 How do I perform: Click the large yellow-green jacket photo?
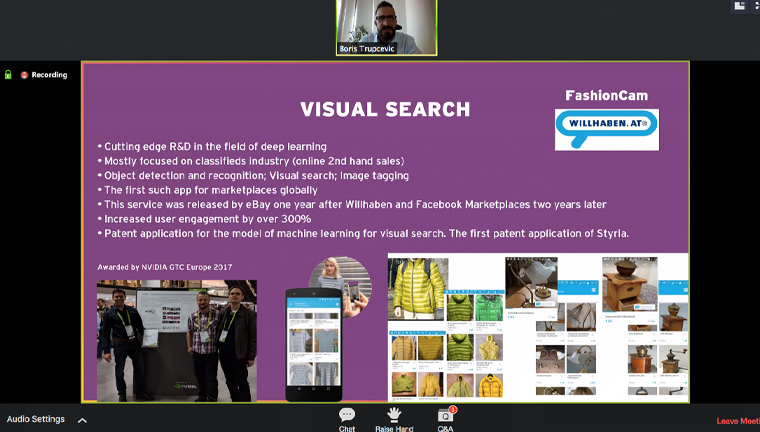click(x=418, y=289)
